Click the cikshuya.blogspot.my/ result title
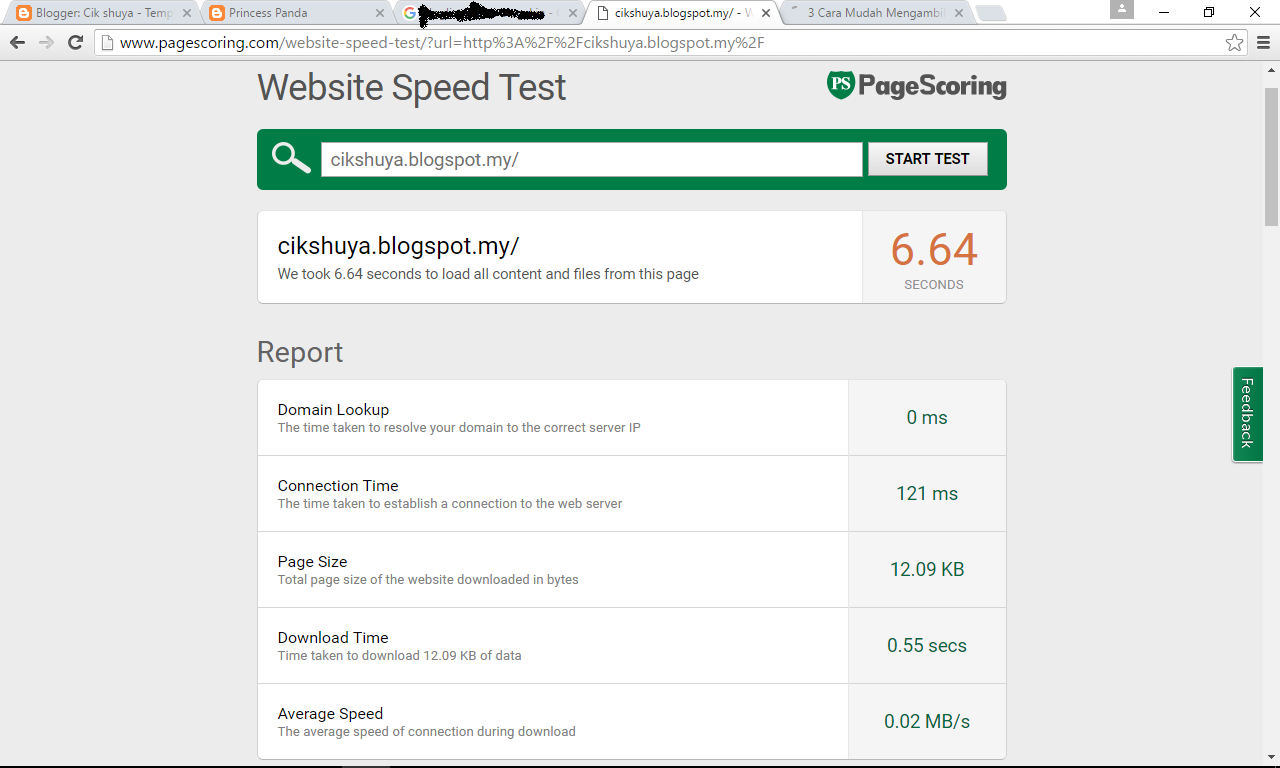 click(x=398, y=247)
